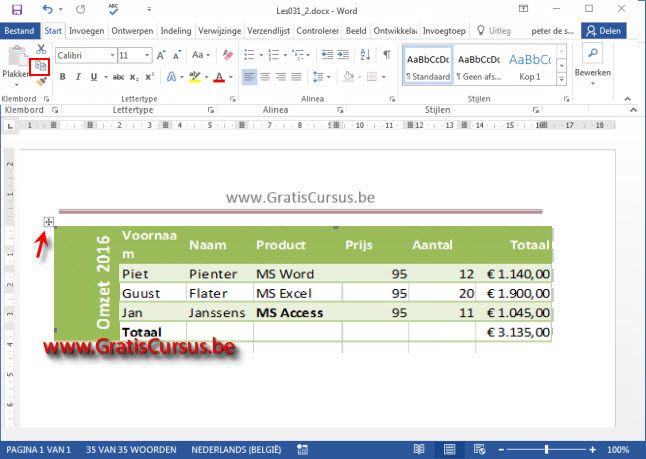Switch to the Indeling tab
This screenshot has width=646, height=459.
click(x=176, y=31)
